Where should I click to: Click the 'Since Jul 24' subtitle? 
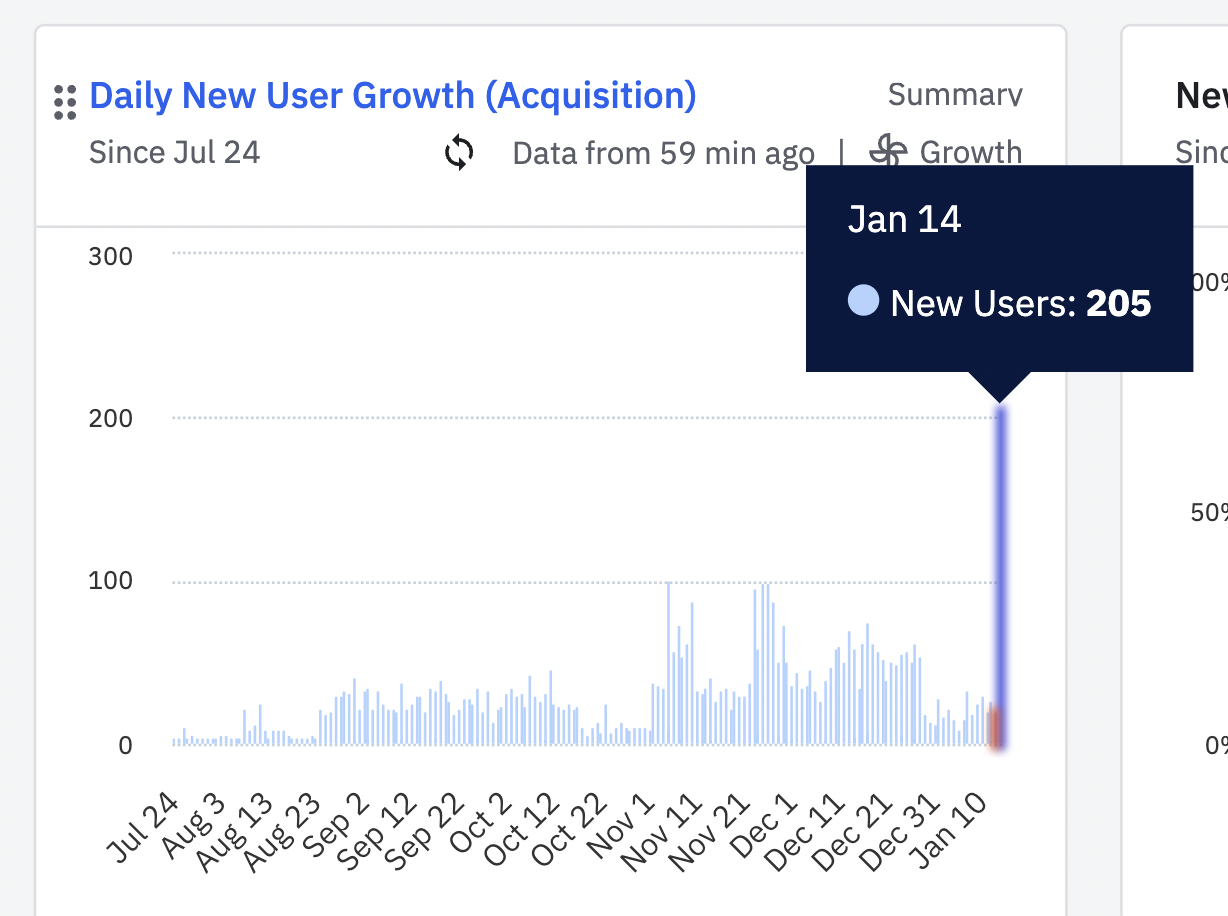pos(174,153)
